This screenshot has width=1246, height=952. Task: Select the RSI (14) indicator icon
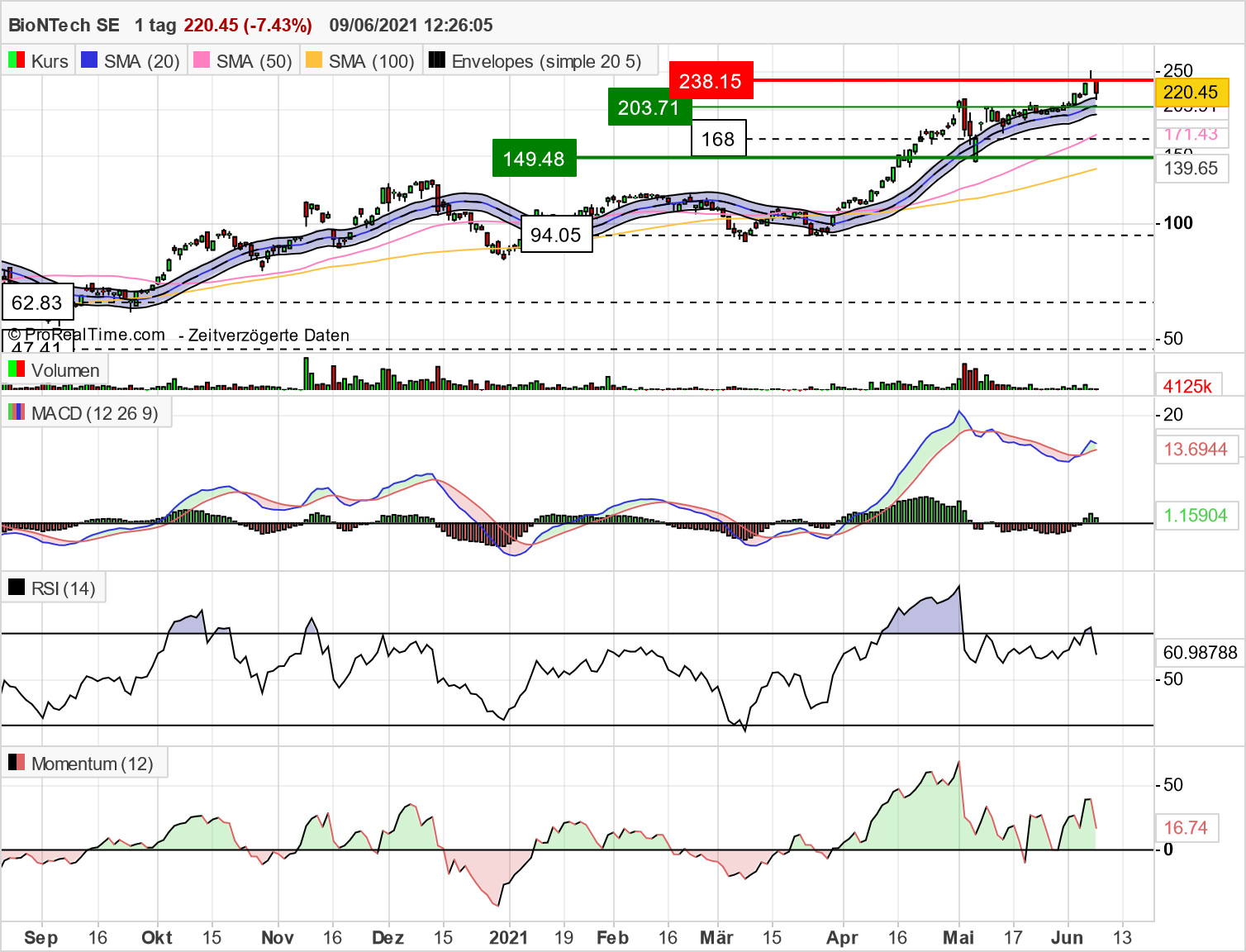click(16, 587)
